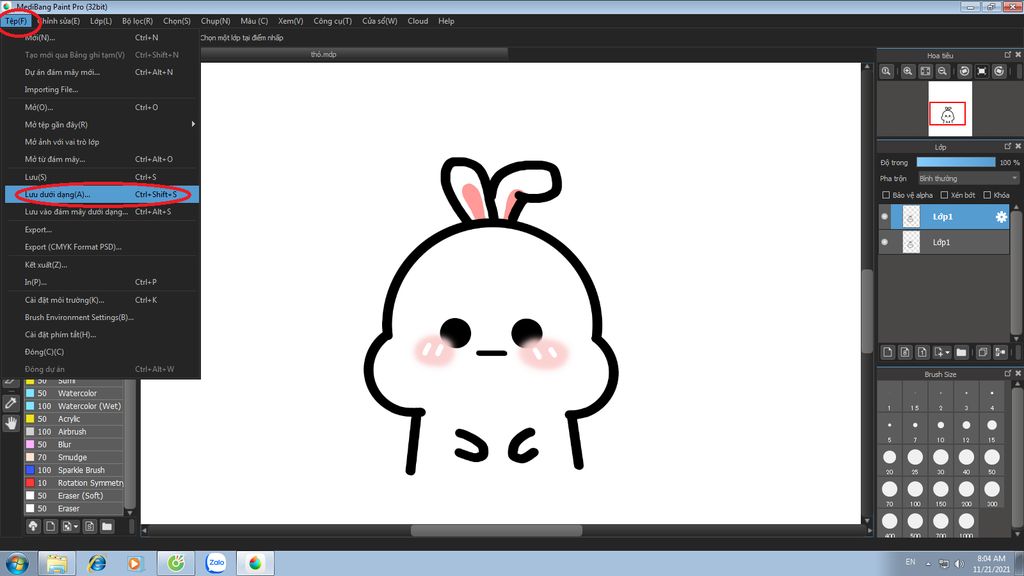Click zoom in icon in Navigator panel
The width and height of the screenshot is (1024, 576).
click(908, 71)
